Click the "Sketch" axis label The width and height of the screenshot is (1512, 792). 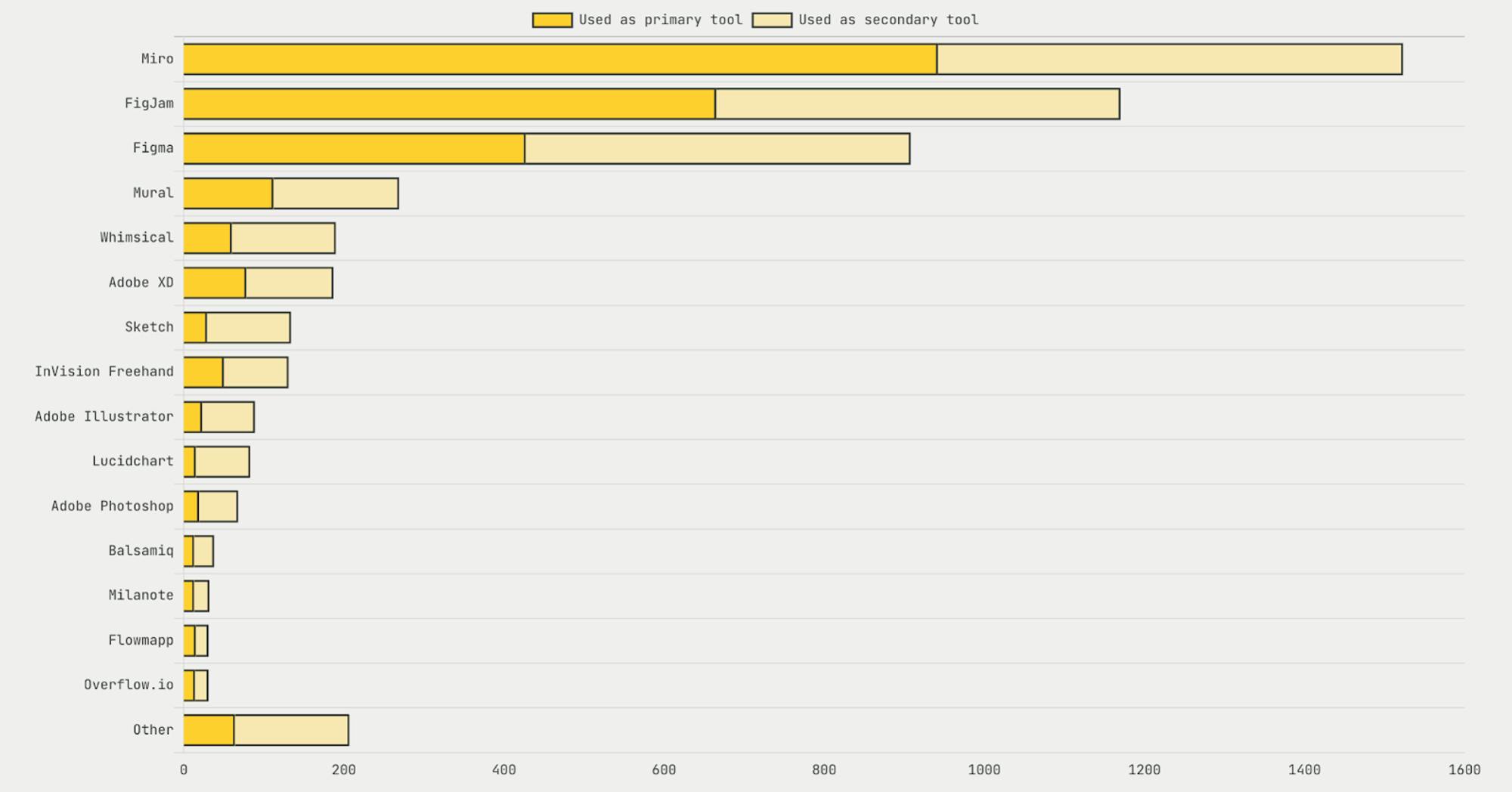pos(149,327)
